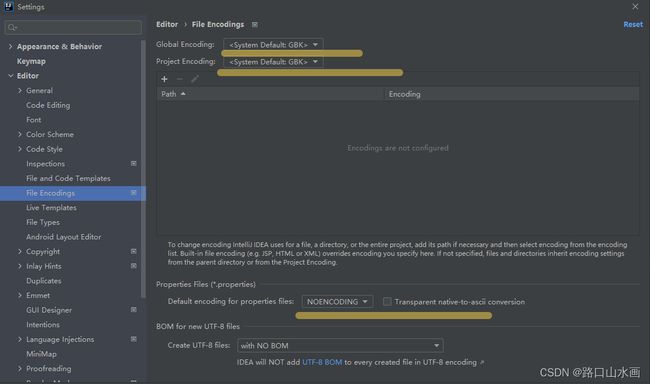Expand the Code Style node
650x384 pixels.
(x=19, y=149)
